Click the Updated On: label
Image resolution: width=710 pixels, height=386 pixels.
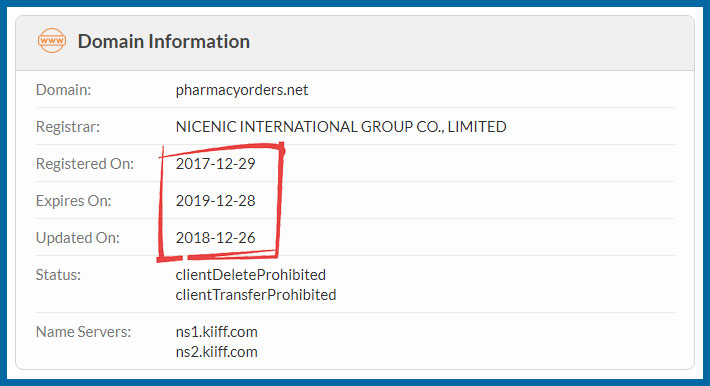[x=77, y=237]
